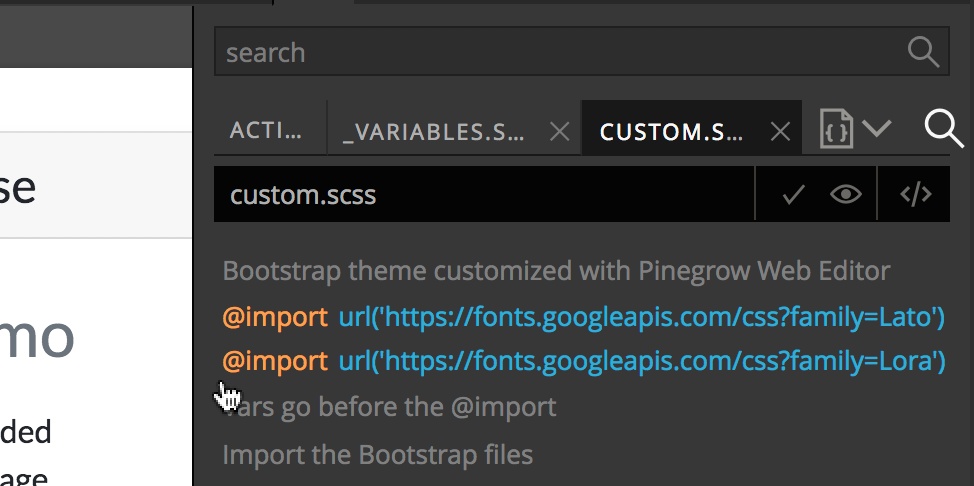
Task: Click the search input field
Action: [x=581, y=52]
